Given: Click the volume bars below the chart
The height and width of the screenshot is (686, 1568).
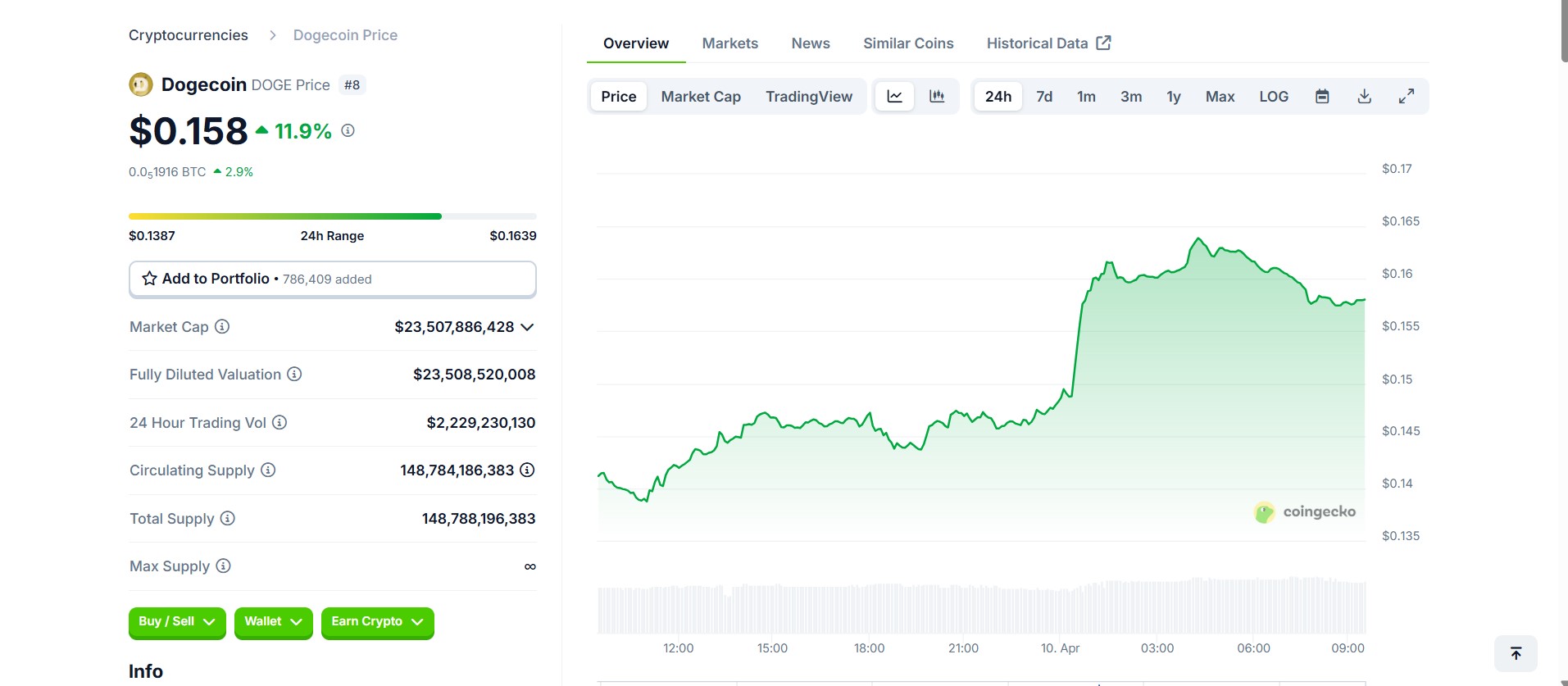Looking at the screenshot, I should [982, 606].
